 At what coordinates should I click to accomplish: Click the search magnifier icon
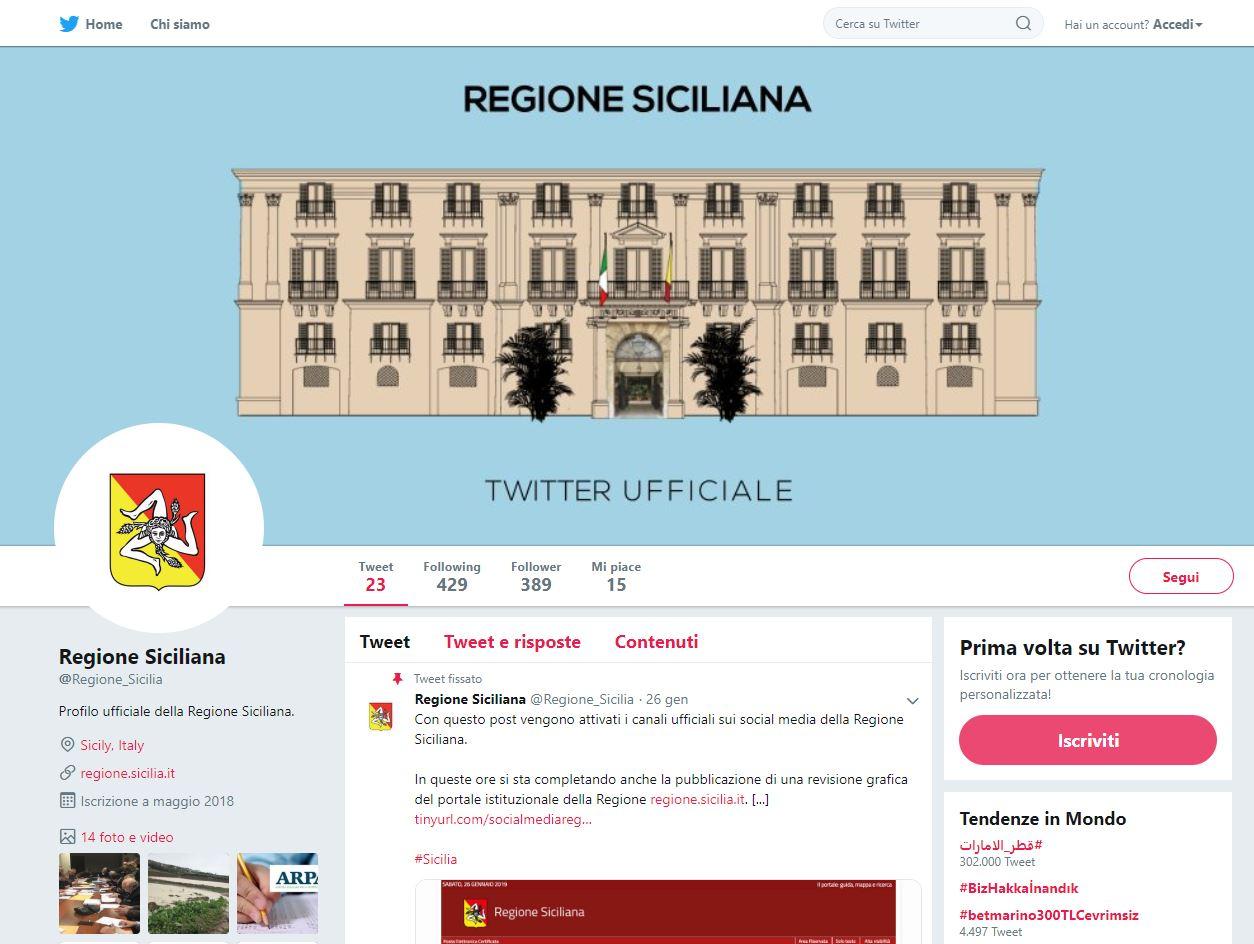(1023, 23)
